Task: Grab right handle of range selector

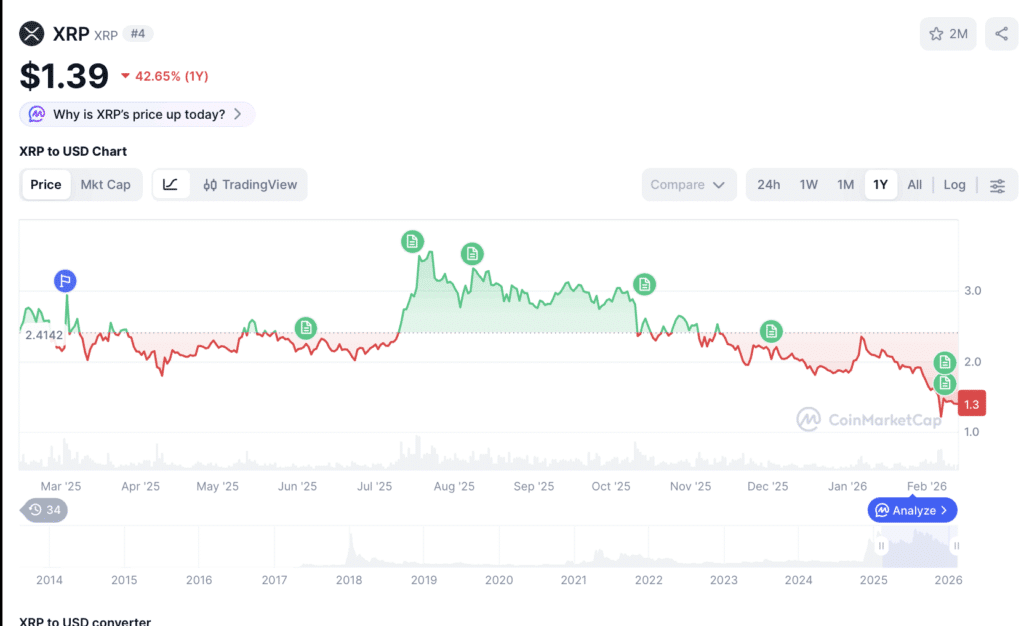Action: click(956, 546)
